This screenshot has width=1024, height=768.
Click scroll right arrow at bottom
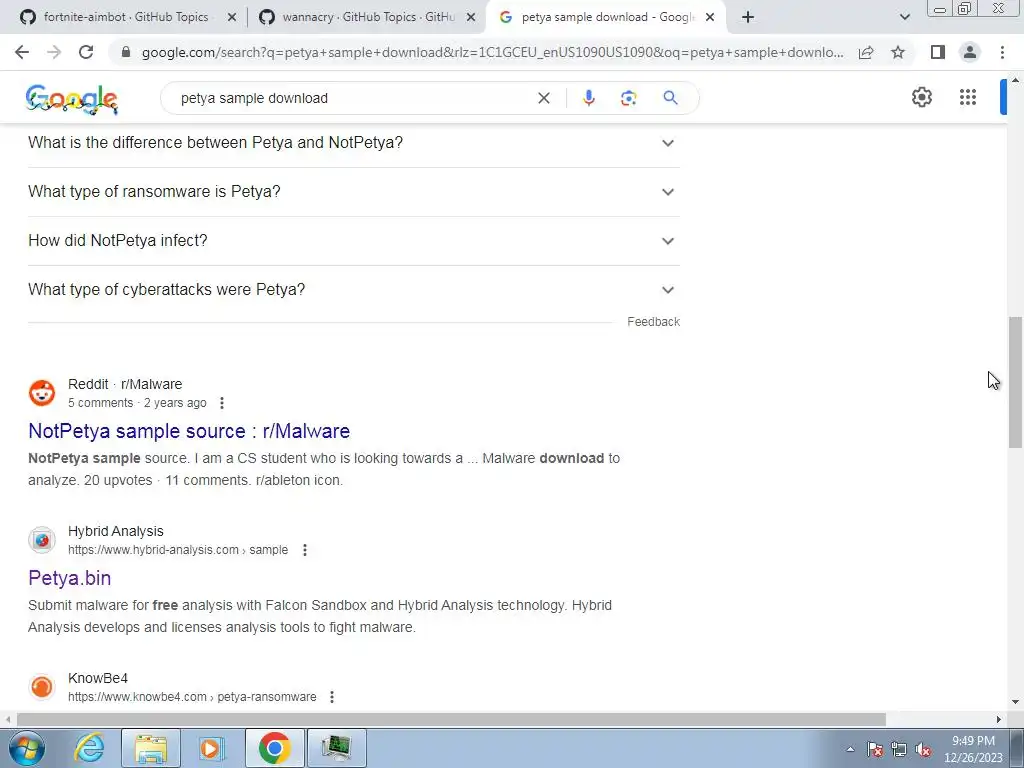[998, 719]
